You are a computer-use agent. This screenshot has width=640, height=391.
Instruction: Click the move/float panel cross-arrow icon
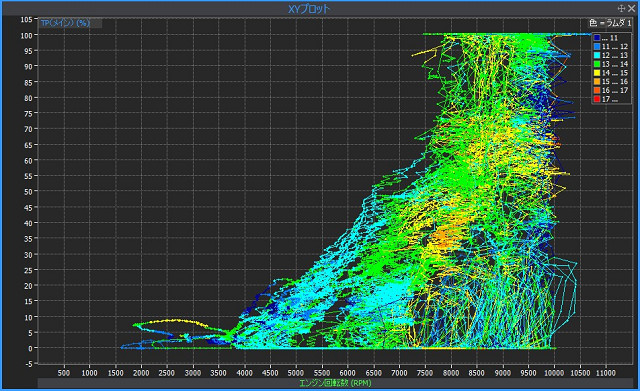(621, 8)
